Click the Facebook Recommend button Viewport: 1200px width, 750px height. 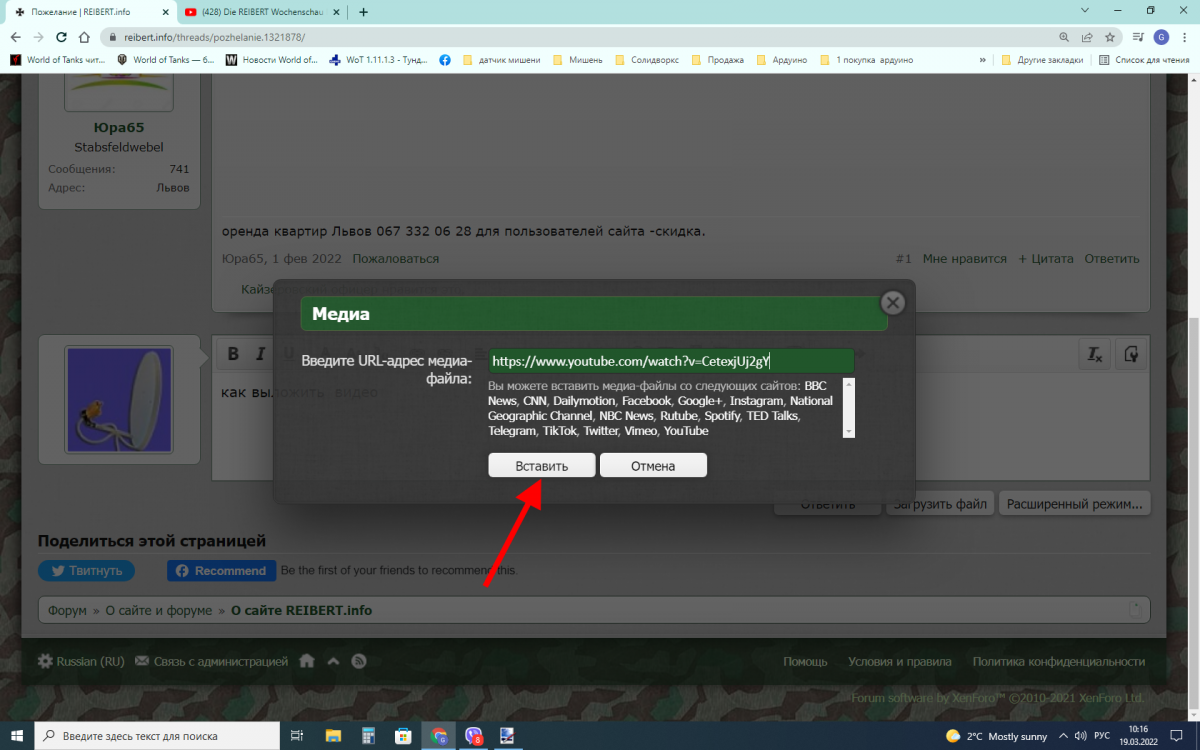point(221,570)
